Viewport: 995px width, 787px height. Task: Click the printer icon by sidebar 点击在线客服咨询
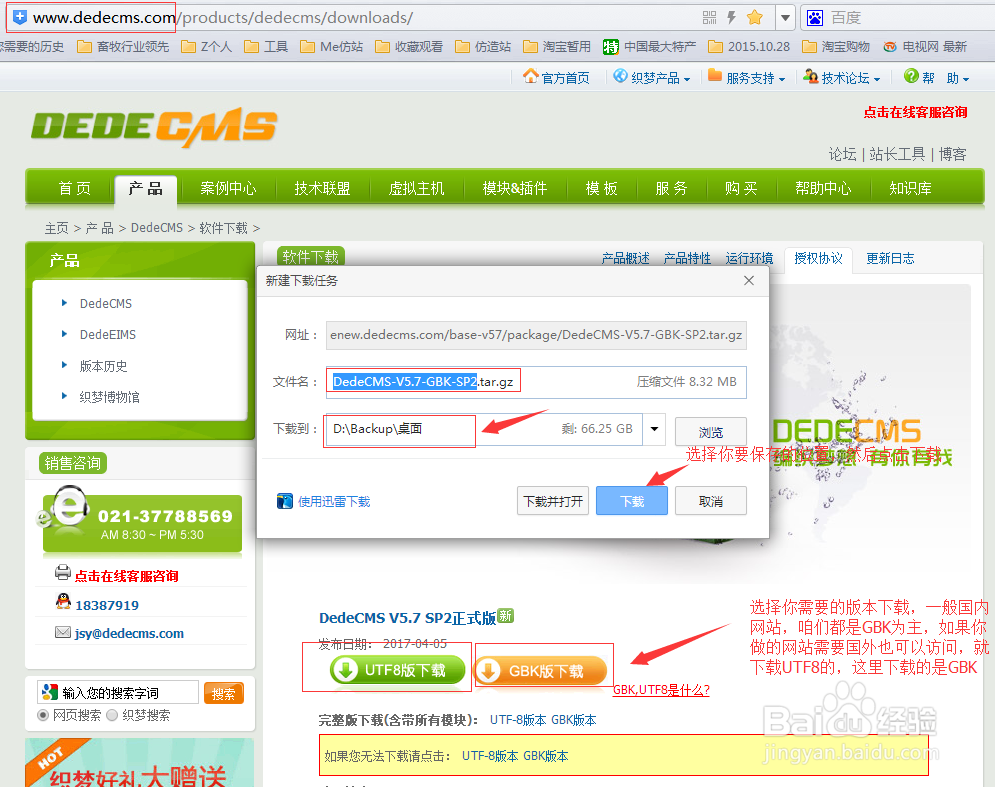pos(62,572)
